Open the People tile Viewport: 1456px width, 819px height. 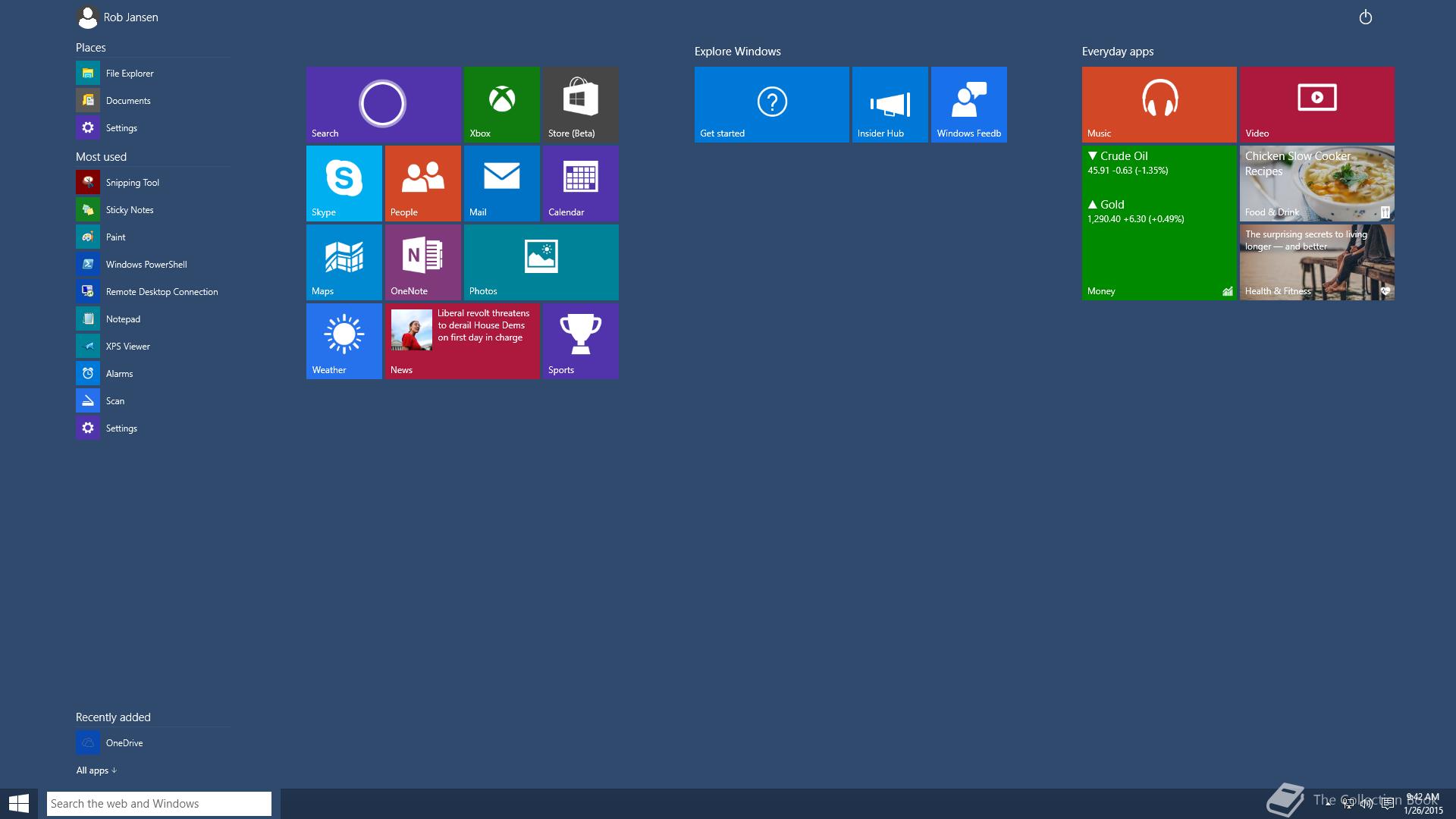click(x=423, y=184)
